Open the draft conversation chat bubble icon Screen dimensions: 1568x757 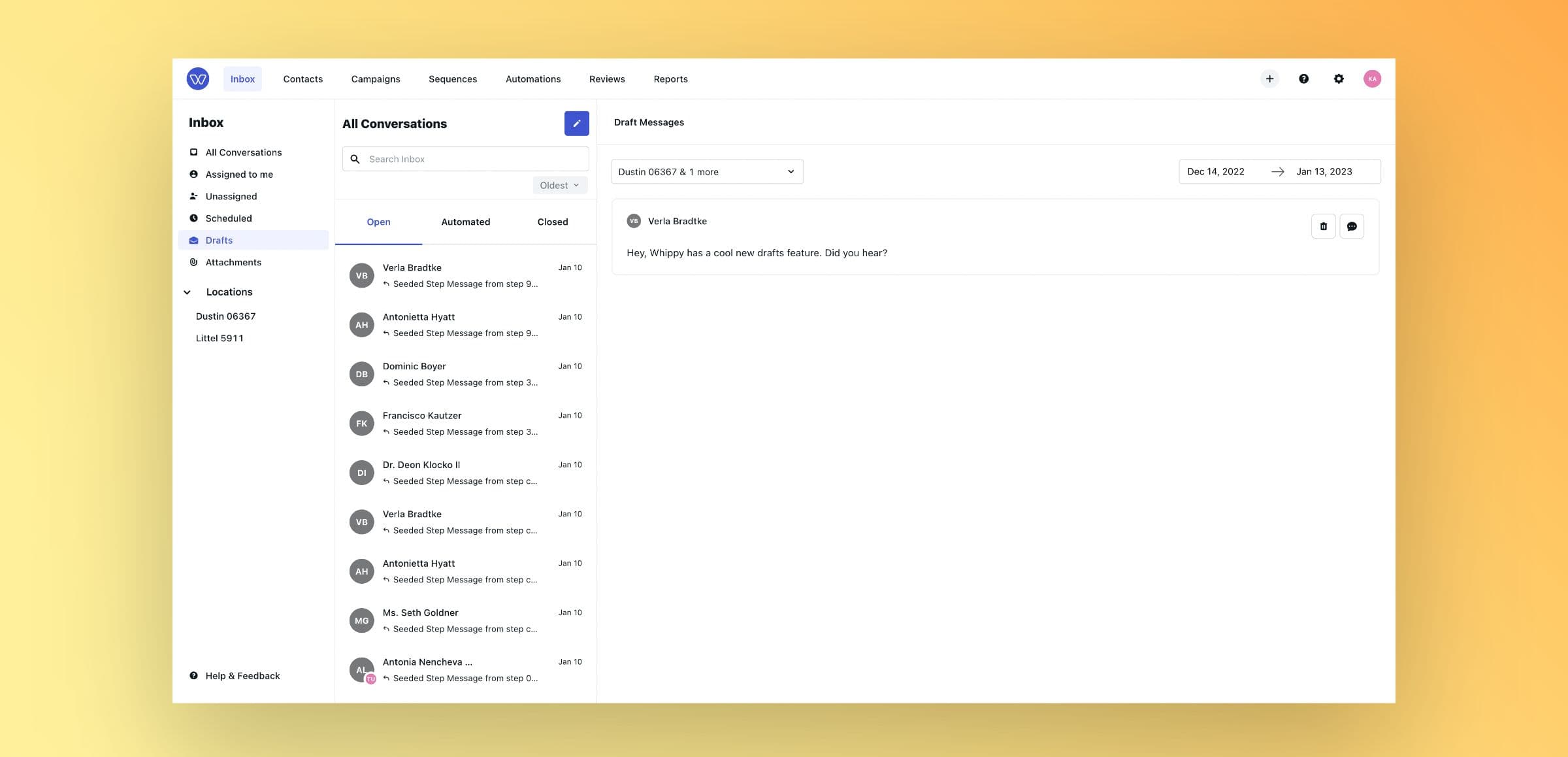(1351, 226)
